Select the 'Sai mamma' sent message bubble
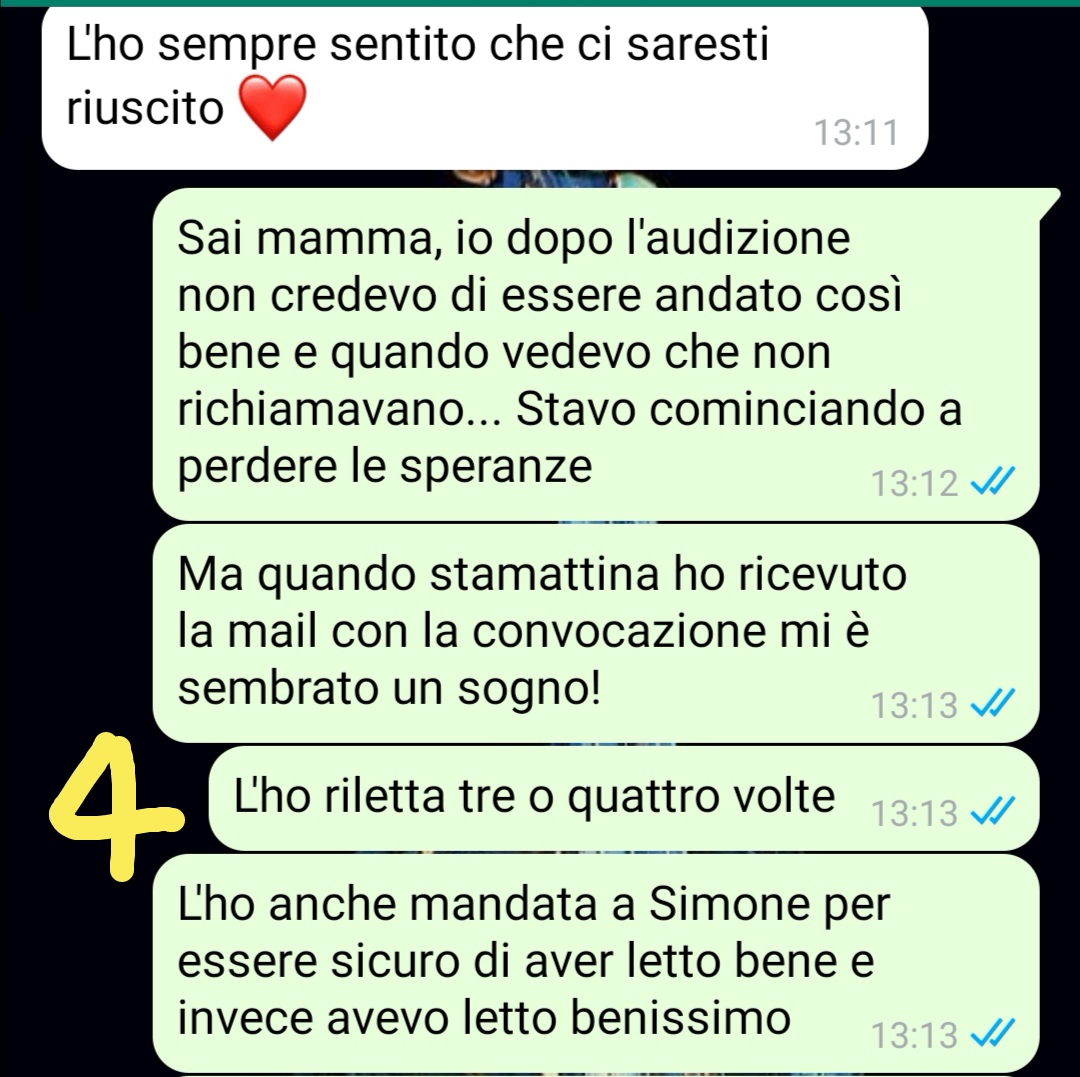 (x=596, y=354)
